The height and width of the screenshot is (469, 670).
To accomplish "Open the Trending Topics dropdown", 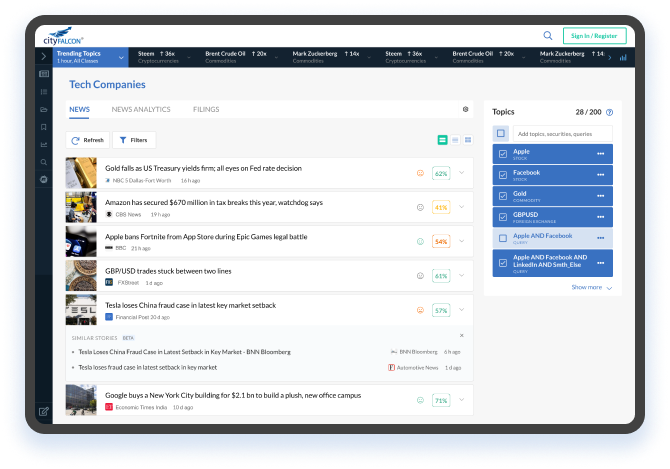I will [x=90, y=57].
